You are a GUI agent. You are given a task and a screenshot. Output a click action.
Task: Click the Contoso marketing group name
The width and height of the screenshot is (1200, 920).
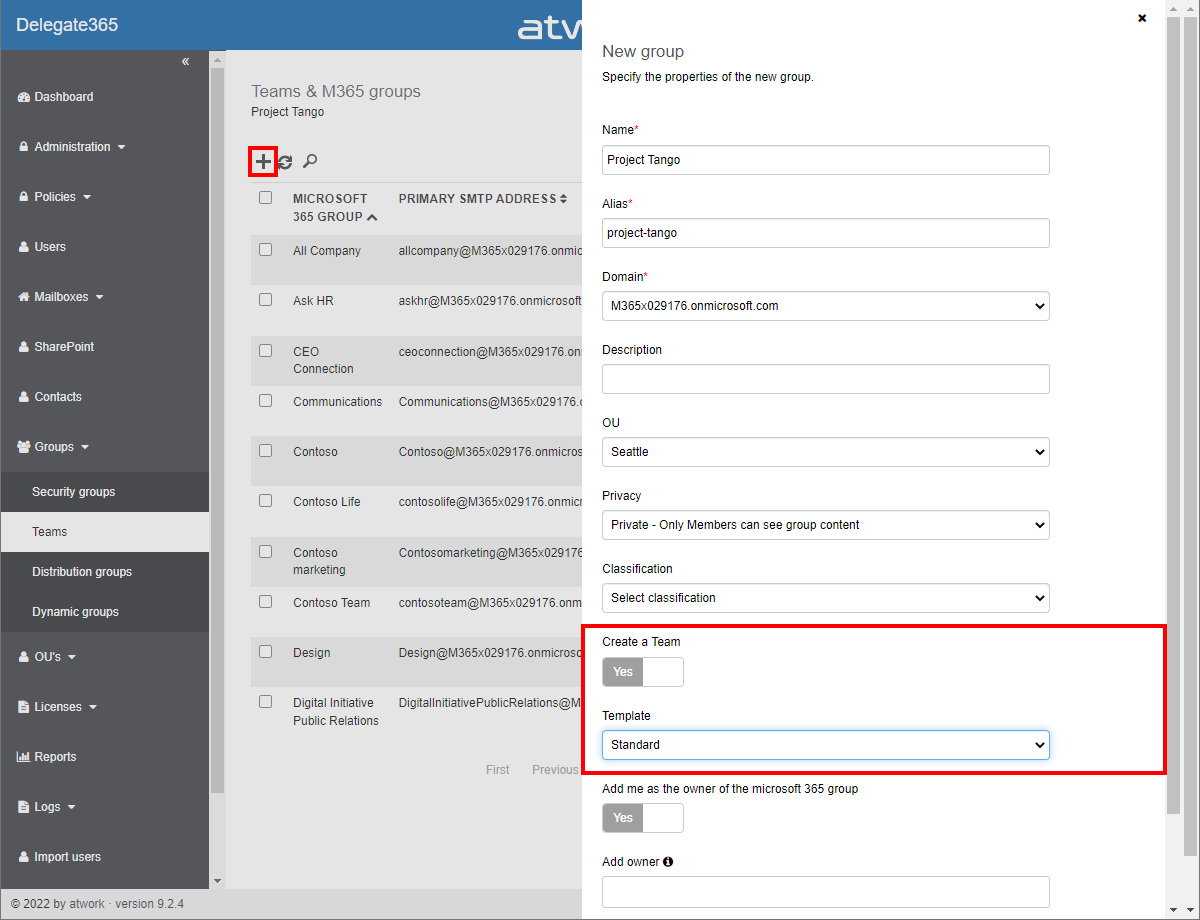pyautogui.click(x=319, y=561)
